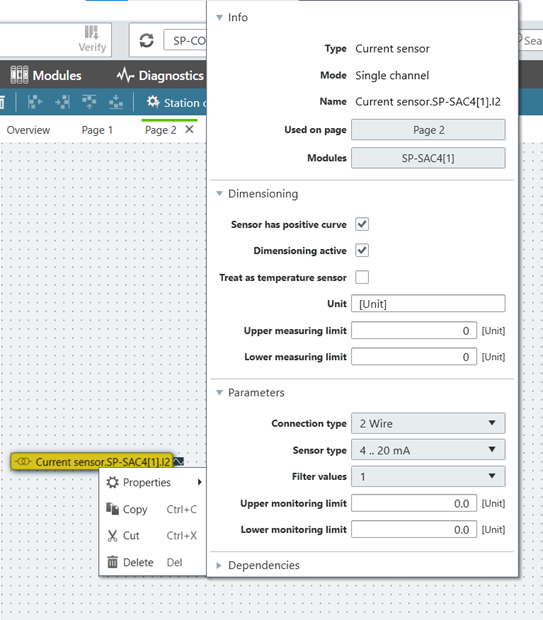Click the align-top icon in blue toolbar
The image size is (543, 620).
pos(89,102)
